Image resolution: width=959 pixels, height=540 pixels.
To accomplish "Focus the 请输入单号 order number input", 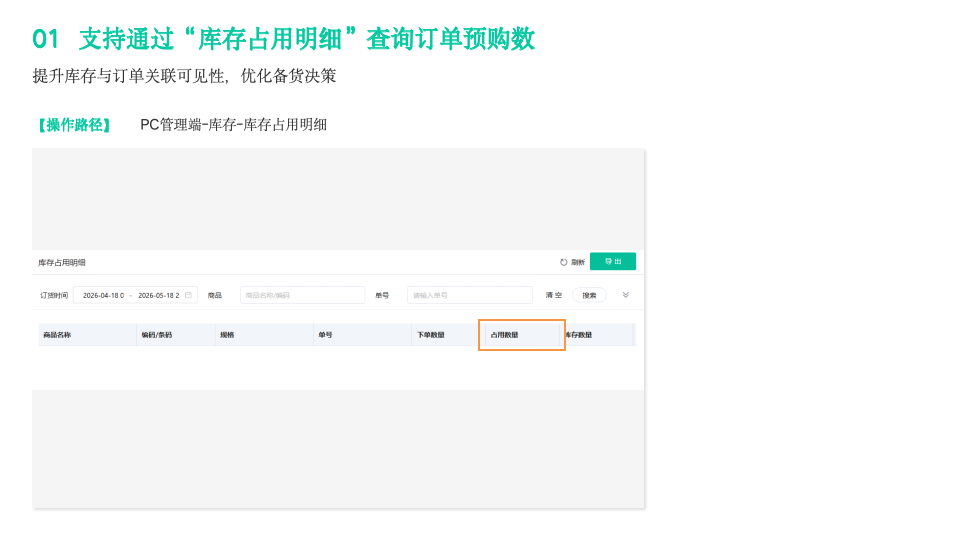I will (x=470, y=295).
